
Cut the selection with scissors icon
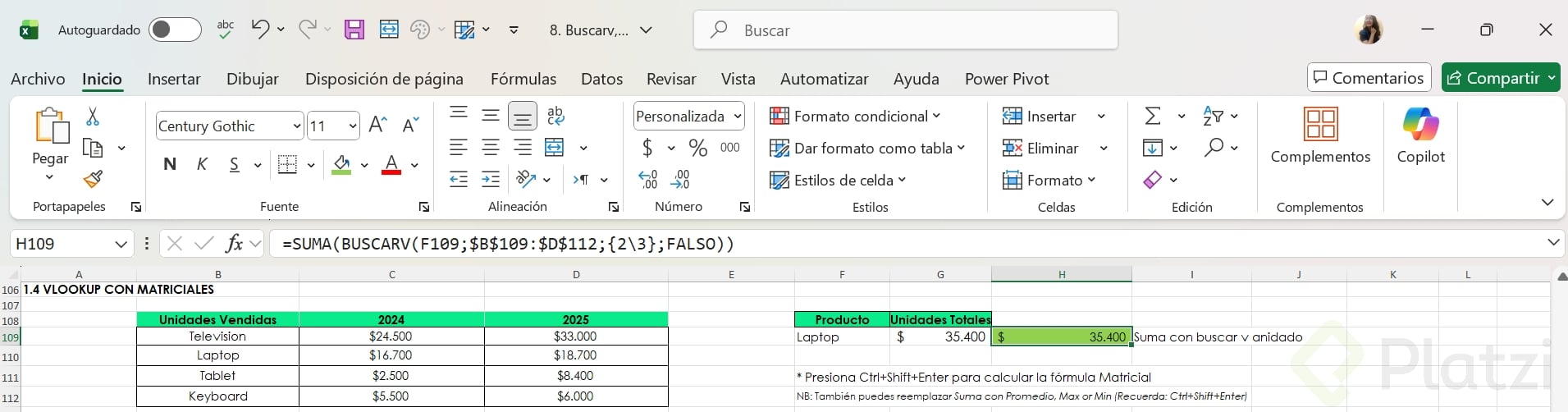tap(93, 117)
